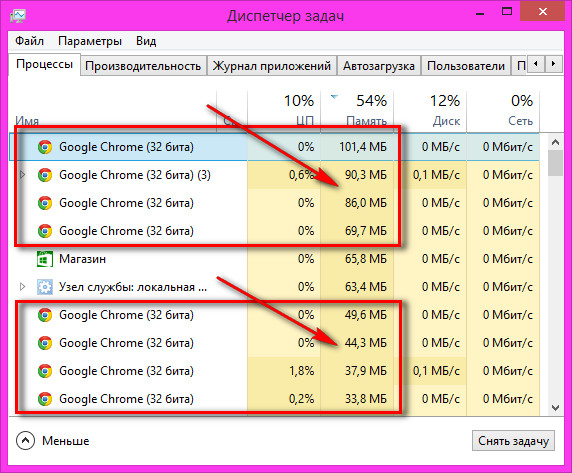Click the 49,6 МБ memory cell
This screenshot has height=473, width=572.
[x=357, y=315]
